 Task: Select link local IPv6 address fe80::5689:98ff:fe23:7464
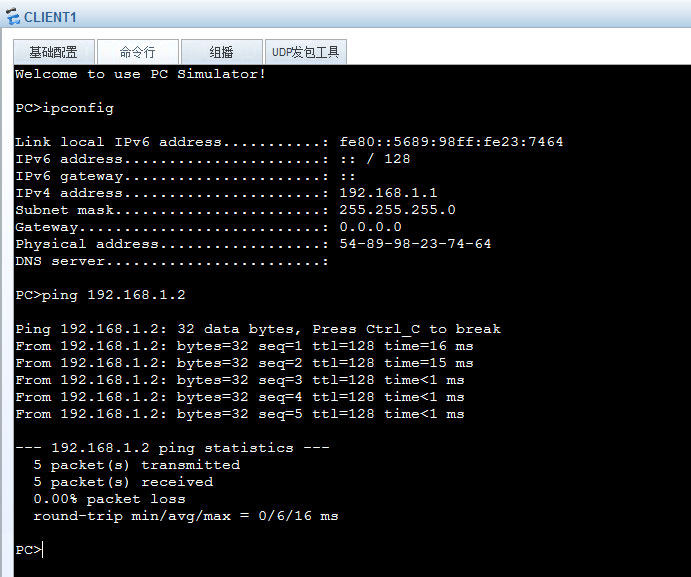[x=451, y=142]
